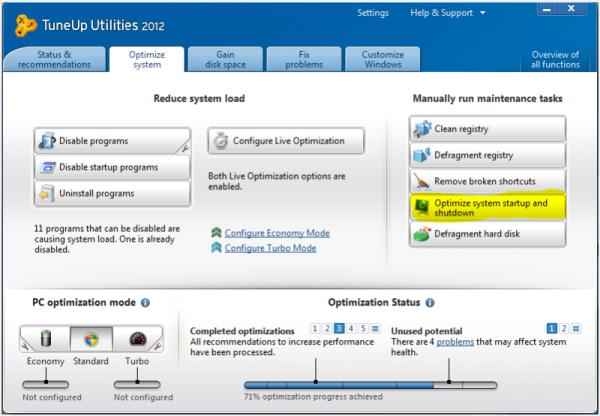Click the optimization progress bar
Screen dimensions: 600x416
(370, 385)
